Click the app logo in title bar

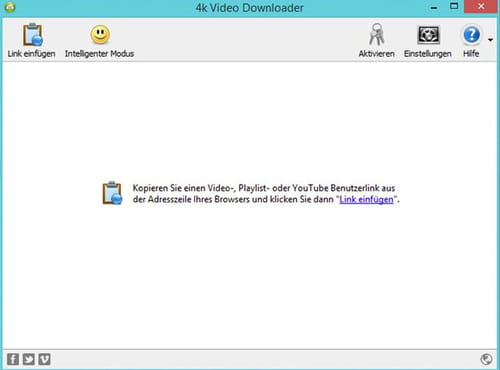tap(10, 7)
